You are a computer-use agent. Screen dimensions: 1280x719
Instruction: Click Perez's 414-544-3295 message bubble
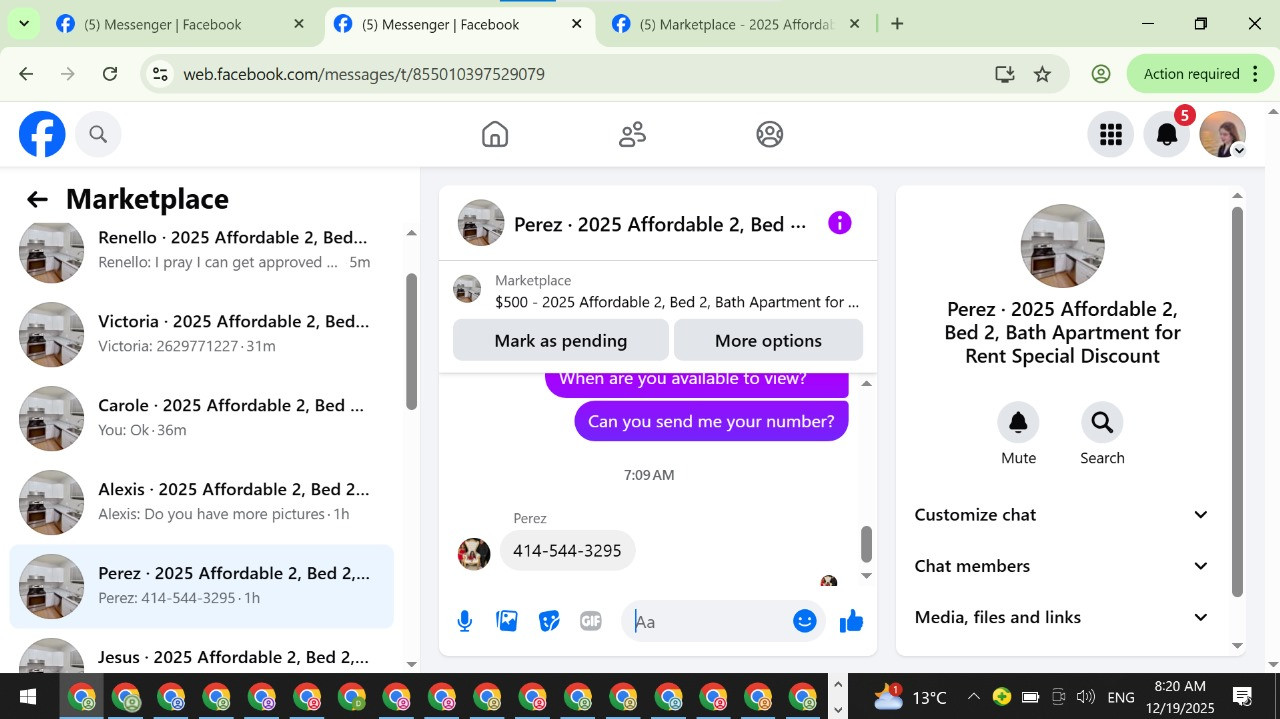567,551
